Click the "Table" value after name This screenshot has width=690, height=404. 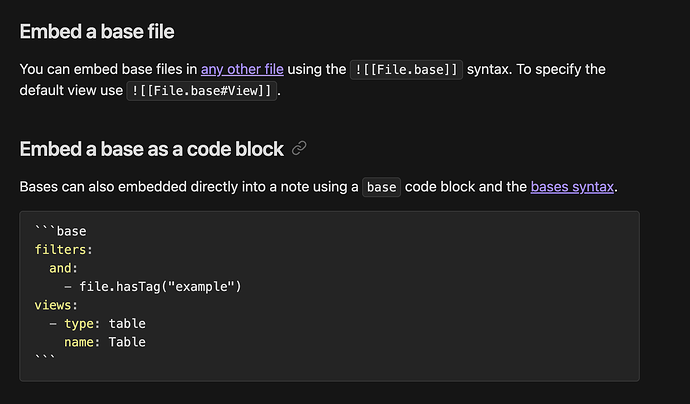[x=127, y=342]
